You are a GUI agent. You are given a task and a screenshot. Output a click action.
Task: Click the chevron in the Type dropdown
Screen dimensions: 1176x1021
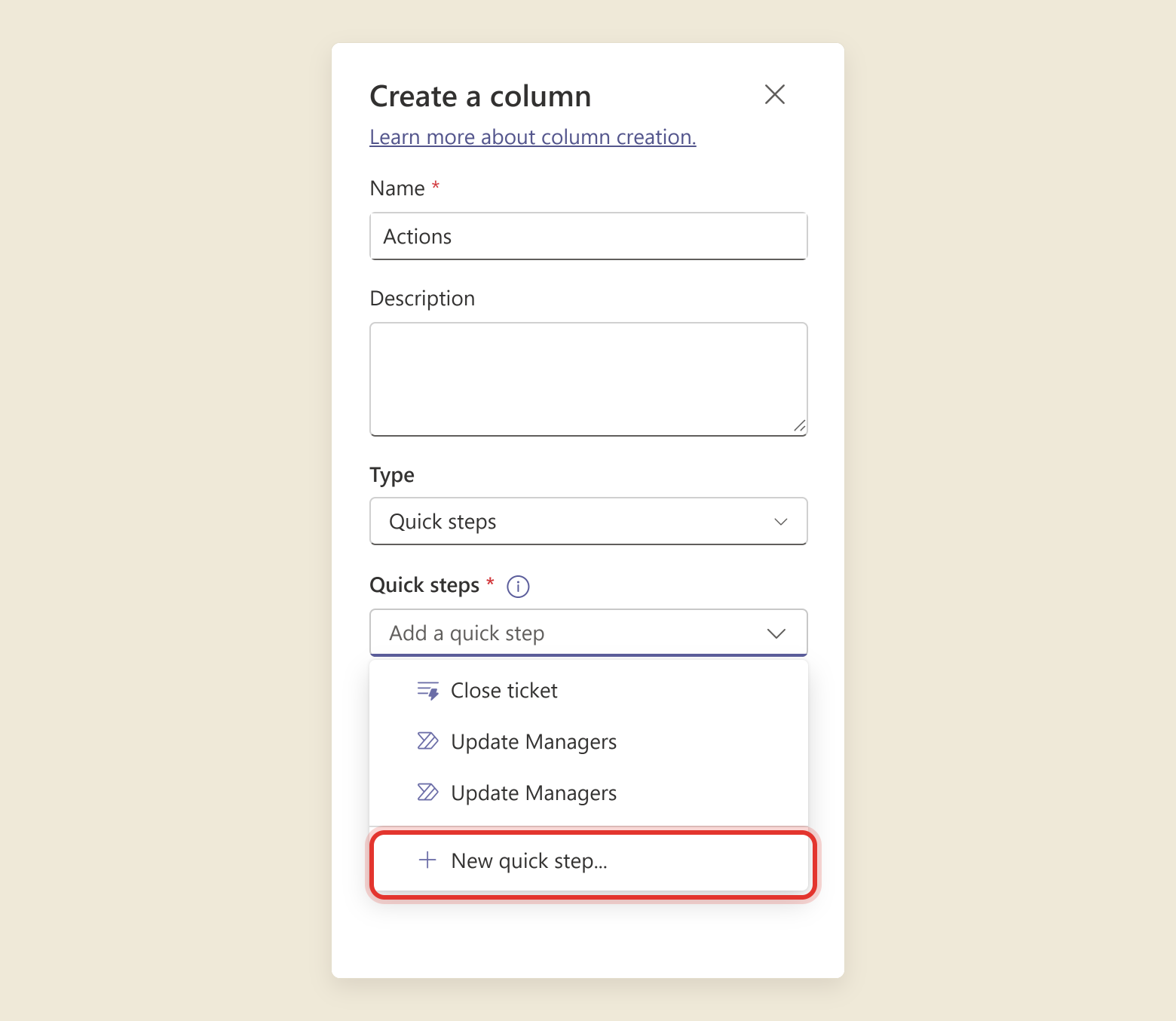tap(781, 522)
